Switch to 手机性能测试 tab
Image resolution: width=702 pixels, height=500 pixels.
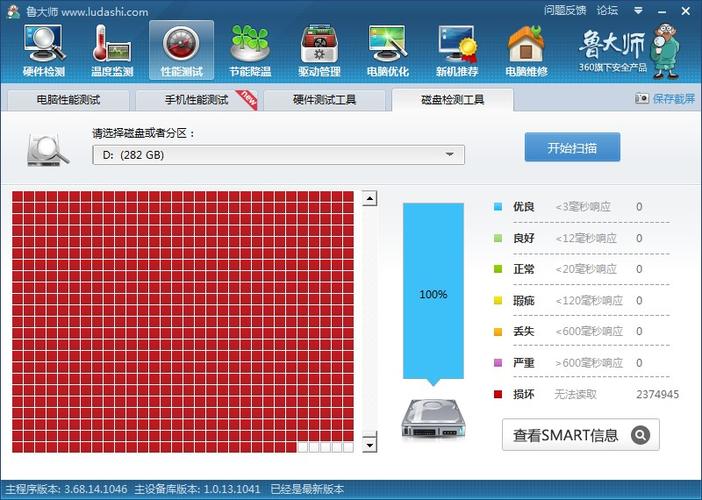click(197, 100)
